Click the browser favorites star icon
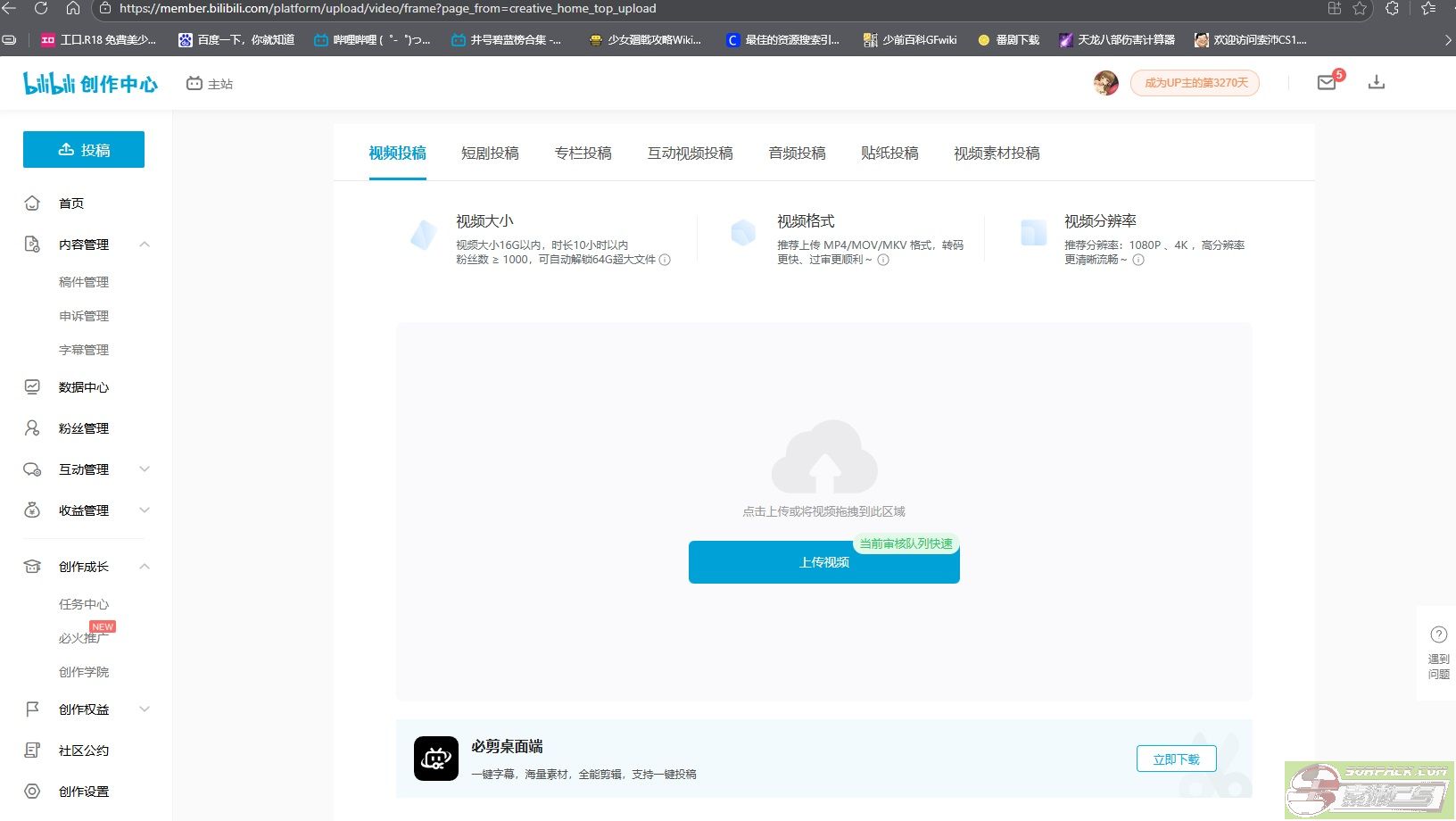Image resolution: width=1456 pixels, height=821 pixels. point(1360,9)
